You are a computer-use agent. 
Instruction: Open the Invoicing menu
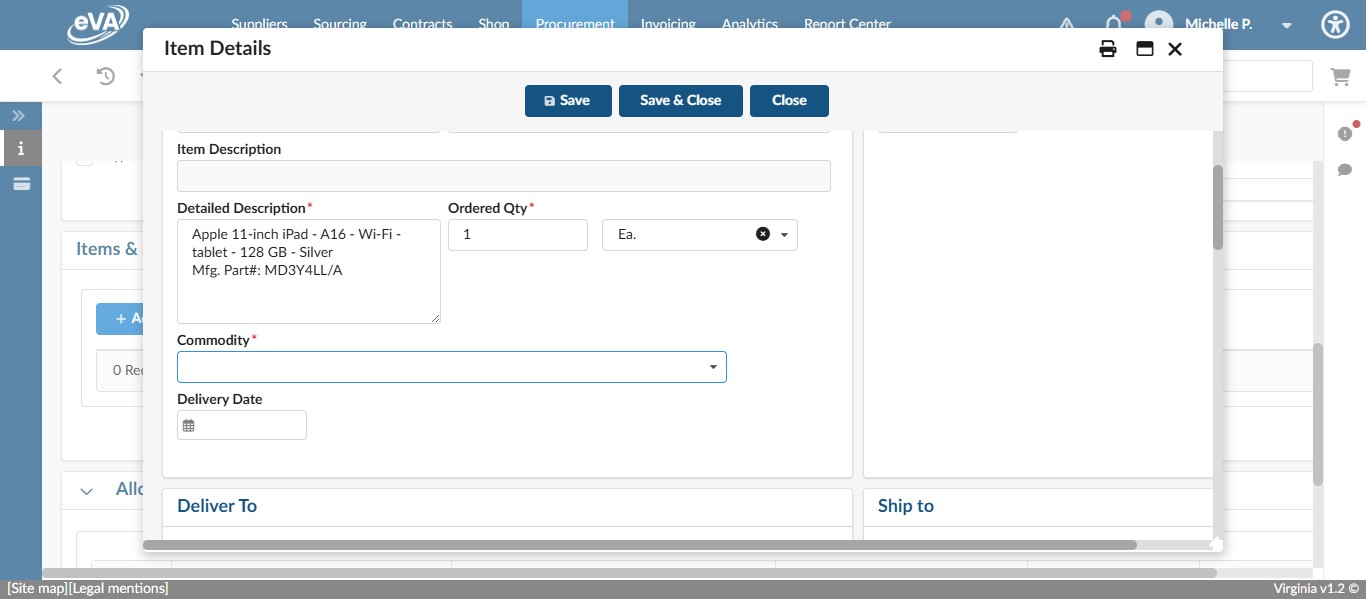coord(668,24)
